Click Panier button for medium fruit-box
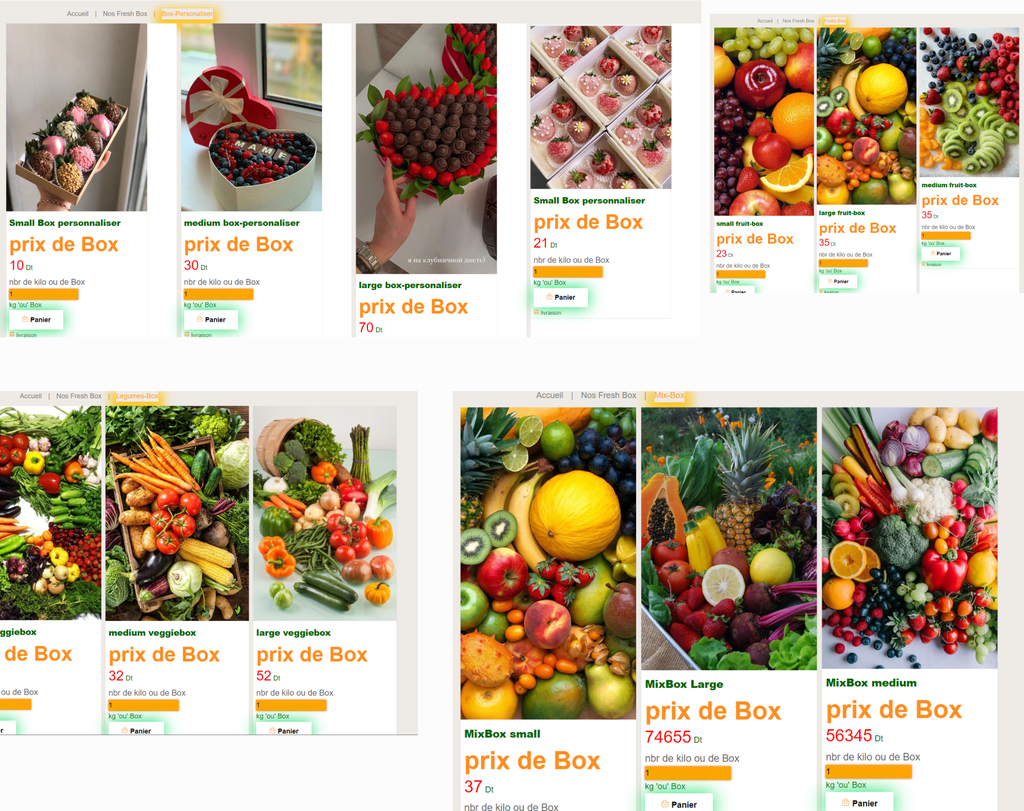 [940, 253]
